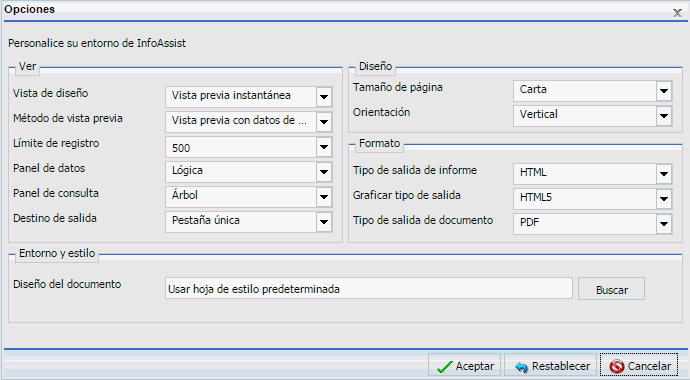
Task: Click the 'Opciones' dialog title
Action: [x=29, y=9]
